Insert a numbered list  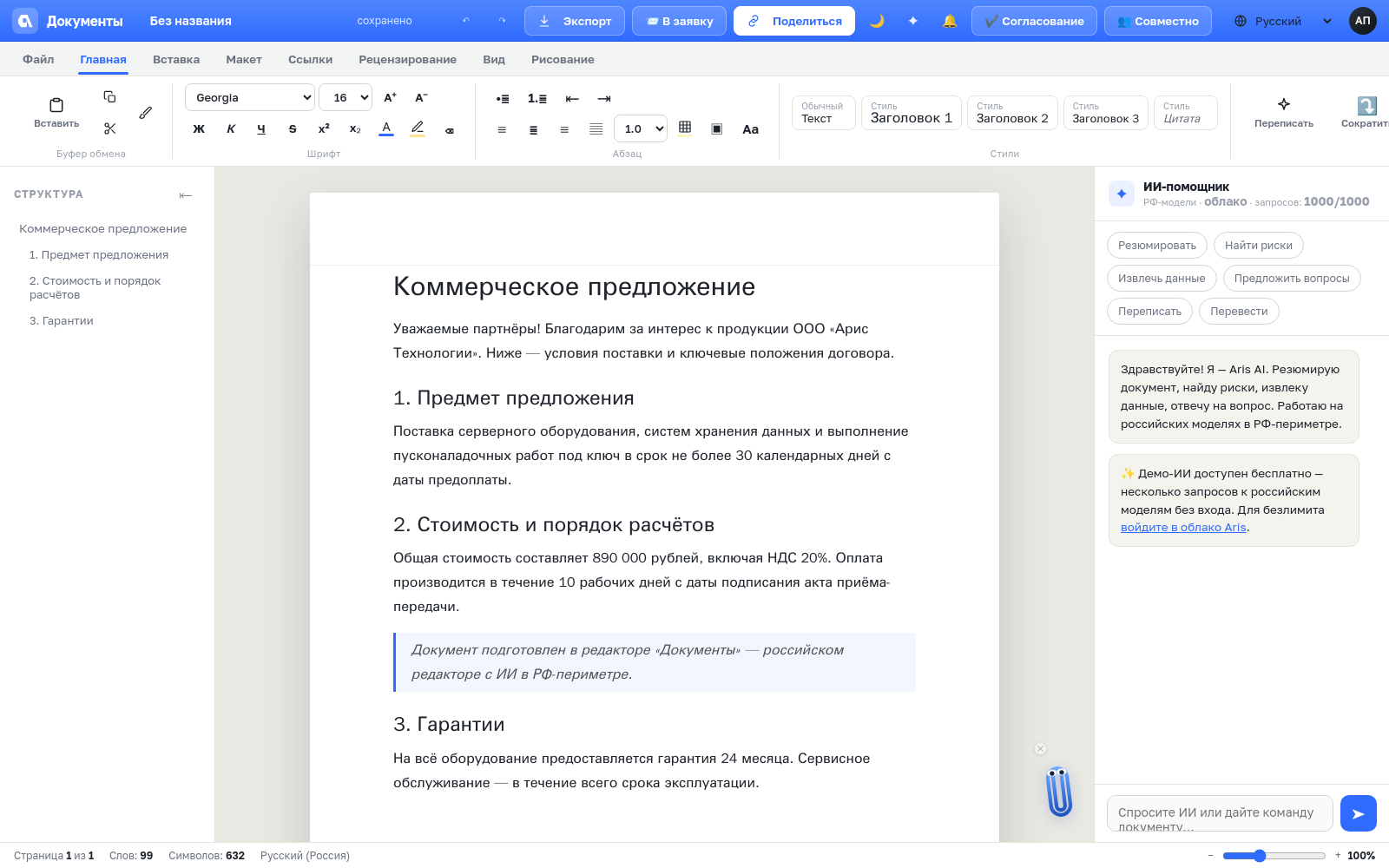(537, 98)
